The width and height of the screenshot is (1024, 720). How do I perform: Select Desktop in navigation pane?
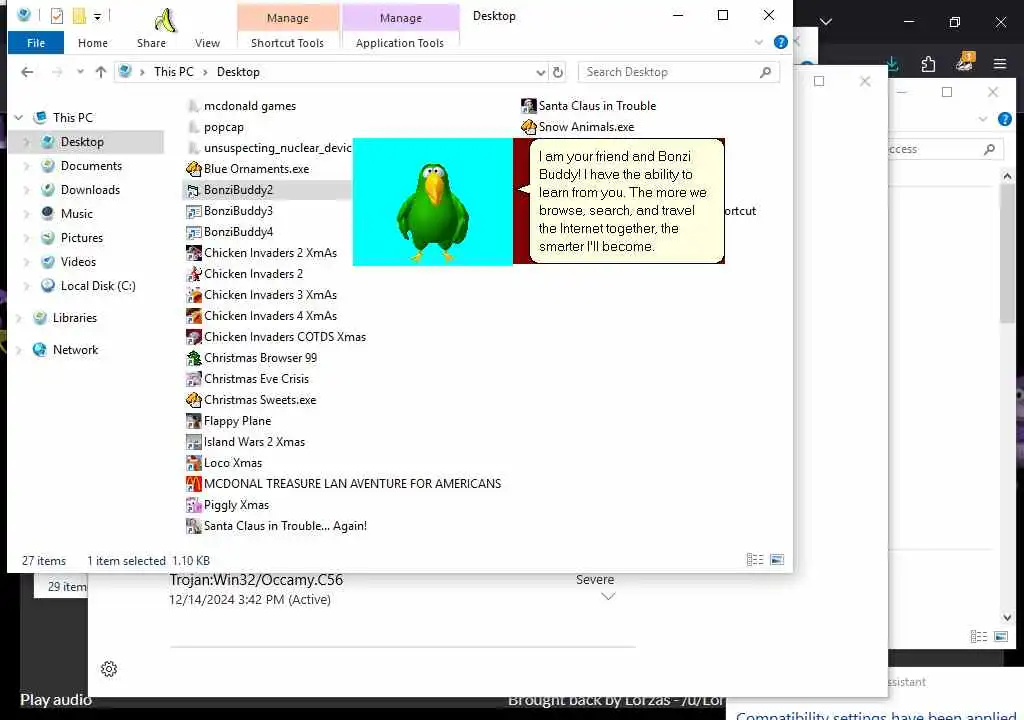(82, 142)
